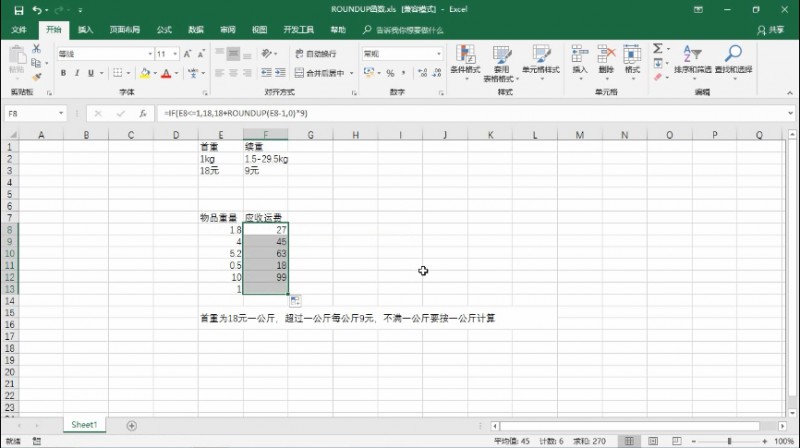
Task: Expand the Name Box dropdown arrow
Action: 61,113
